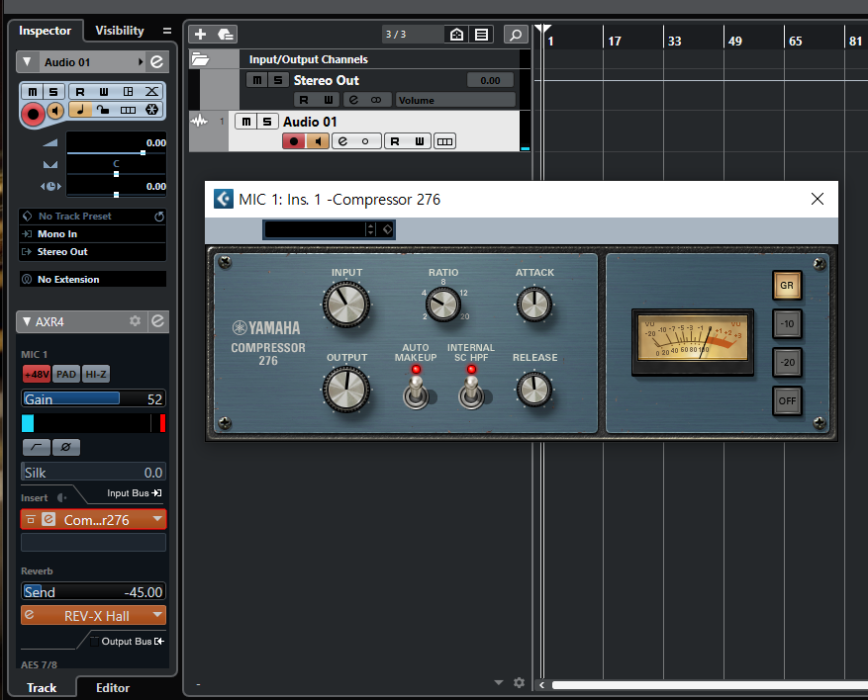Toggle the Inspector Solo button

pos(54,92)
